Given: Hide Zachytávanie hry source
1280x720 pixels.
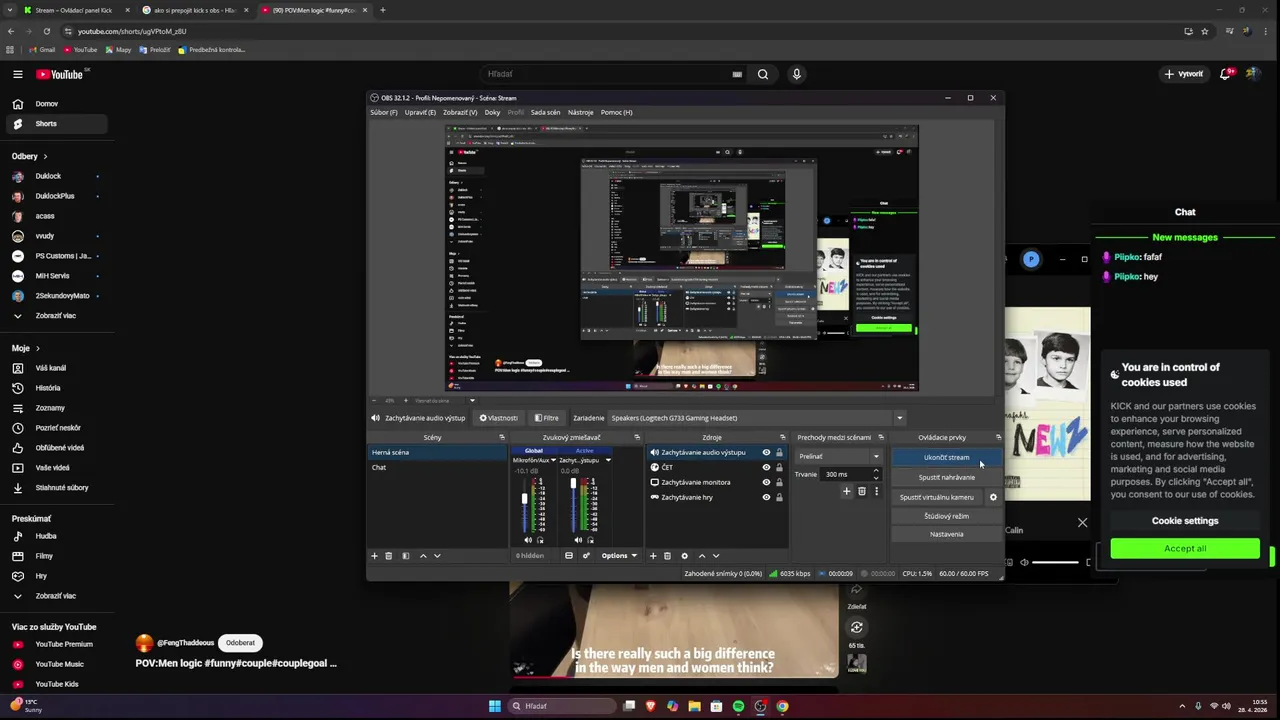Looking at the screenshot, I should (x=767, y=497).
